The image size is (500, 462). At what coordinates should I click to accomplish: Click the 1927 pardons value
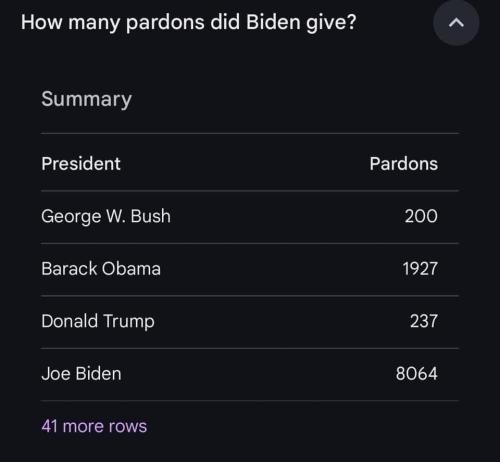coord(420,268)
